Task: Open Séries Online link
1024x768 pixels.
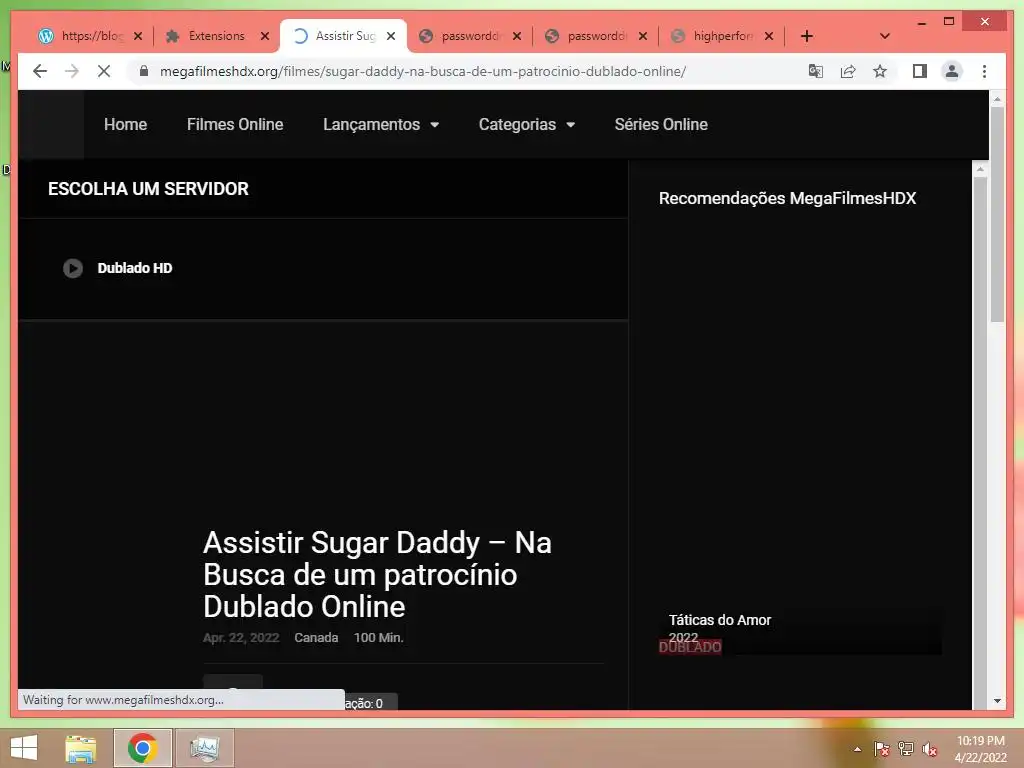Action: pos(661,124)
